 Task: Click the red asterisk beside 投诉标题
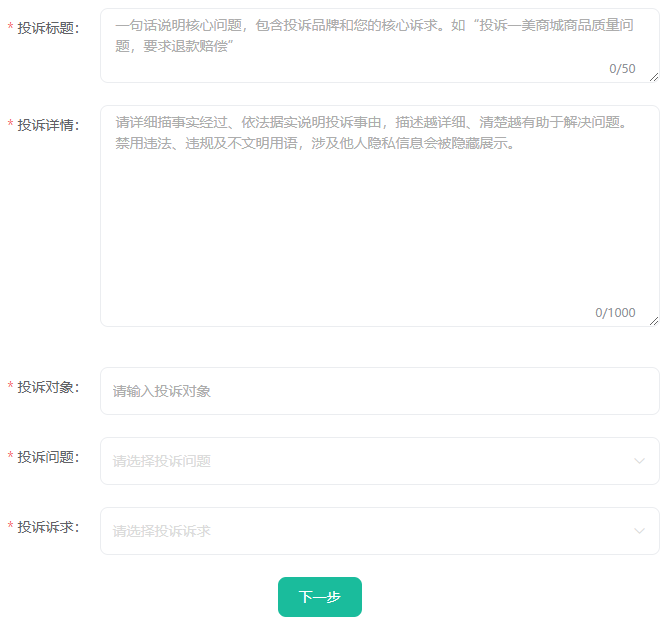coord(10,28)
